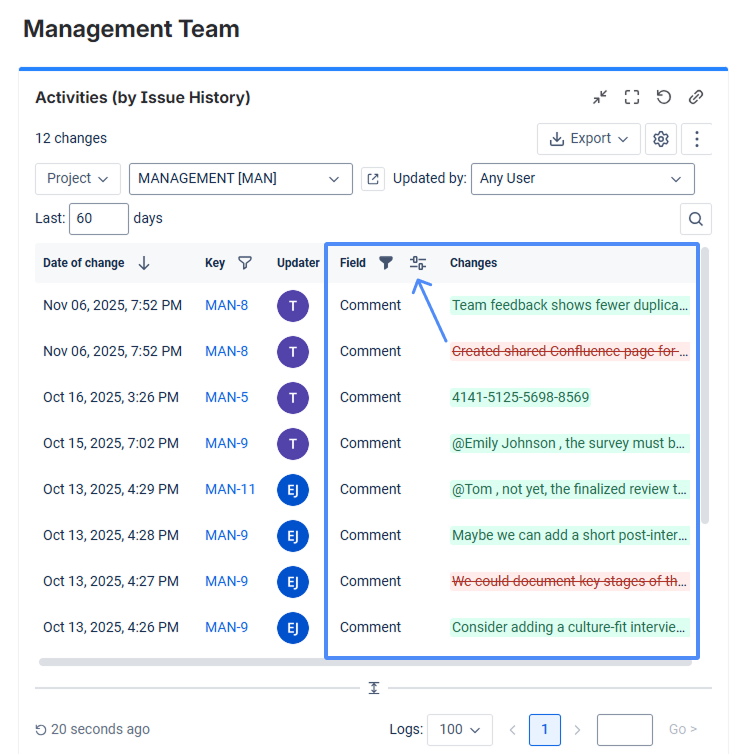Viewport: 742px width, 754px height.
Task: Open the settings gear icon
Action: coord(661,139)
